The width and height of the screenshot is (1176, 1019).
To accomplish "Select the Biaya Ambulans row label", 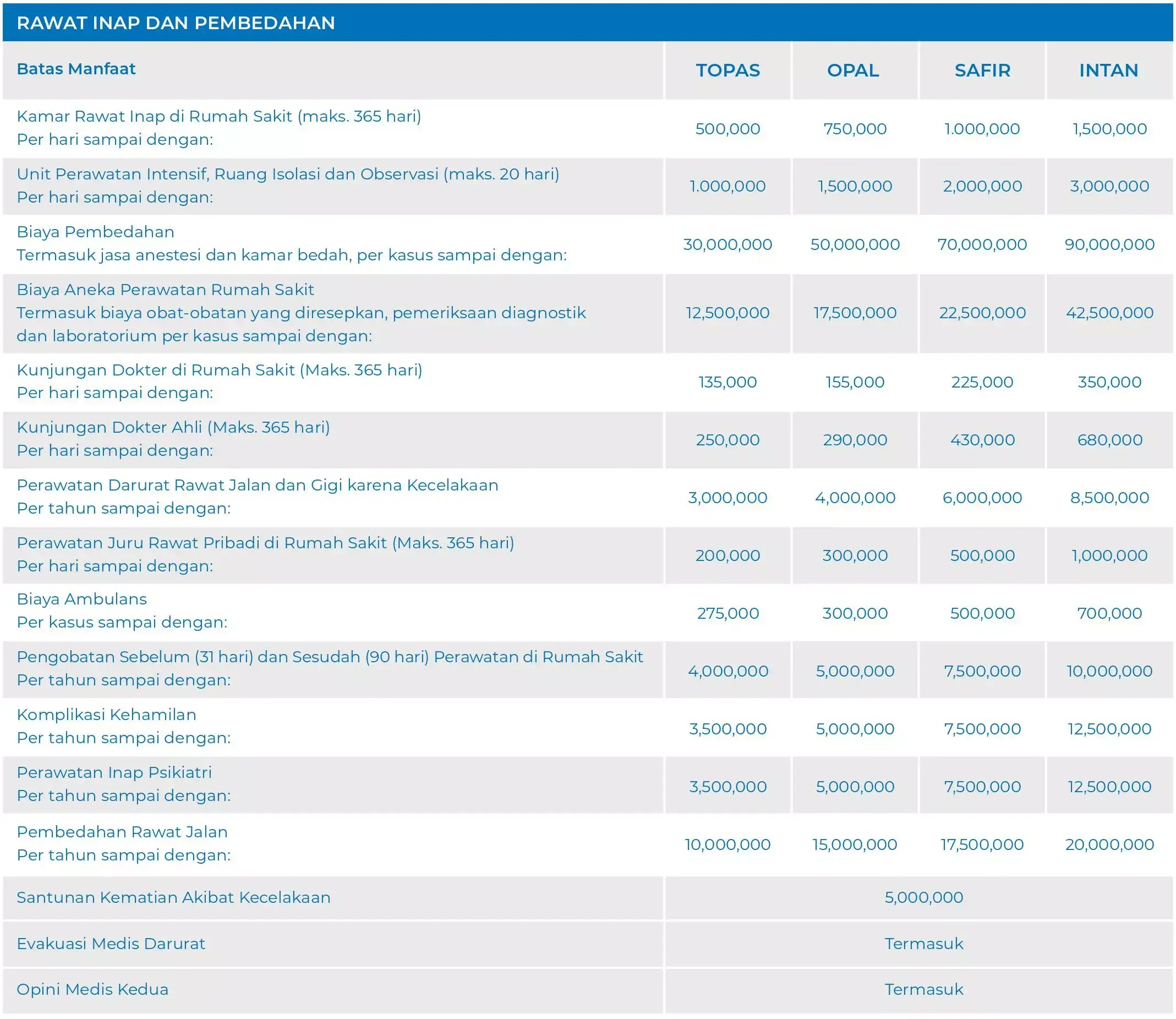I will click(82, 599).
